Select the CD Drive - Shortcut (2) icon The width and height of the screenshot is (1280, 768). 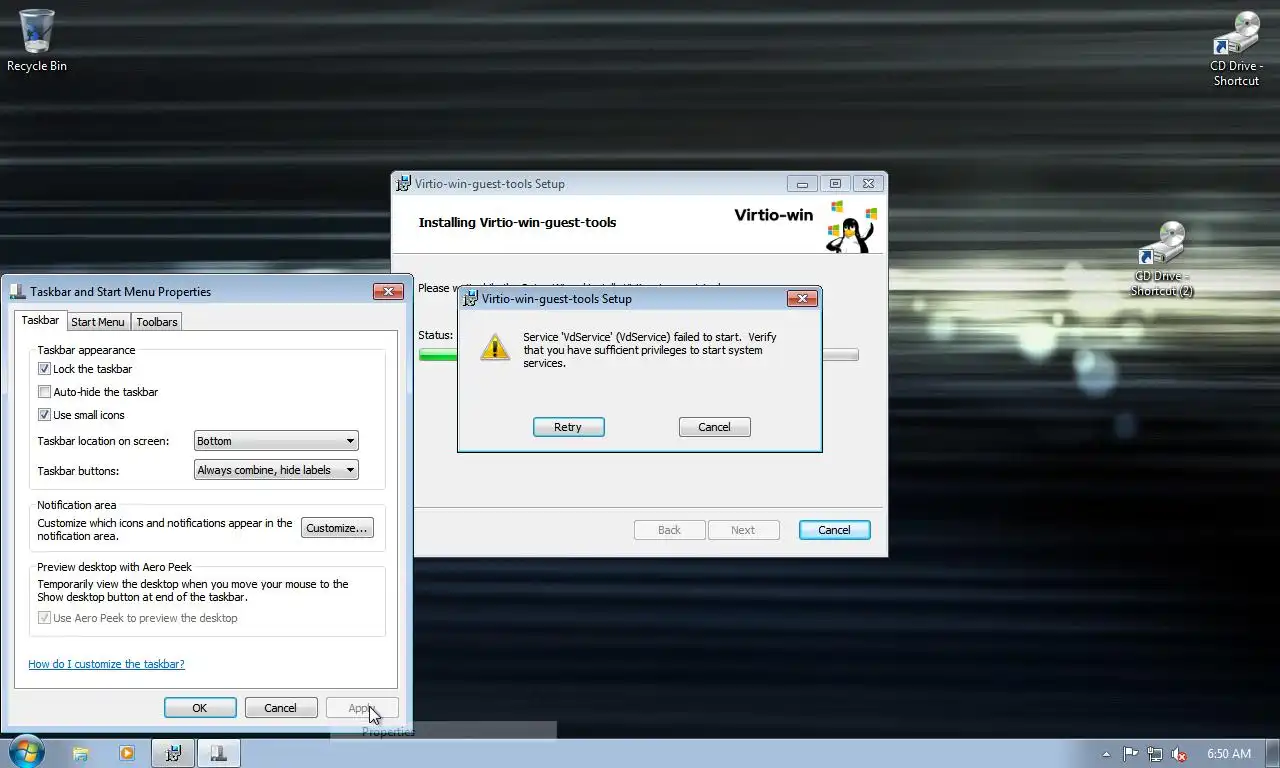point(1161,259)
